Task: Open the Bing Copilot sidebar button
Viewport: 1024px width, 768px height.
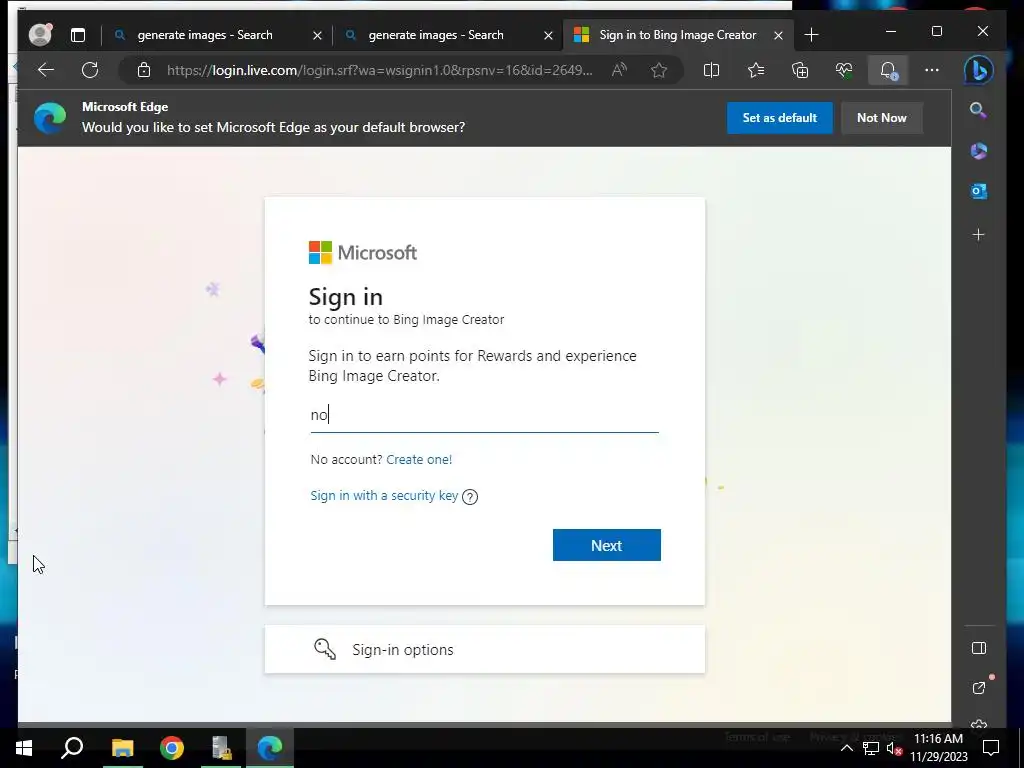Action: 978,70
